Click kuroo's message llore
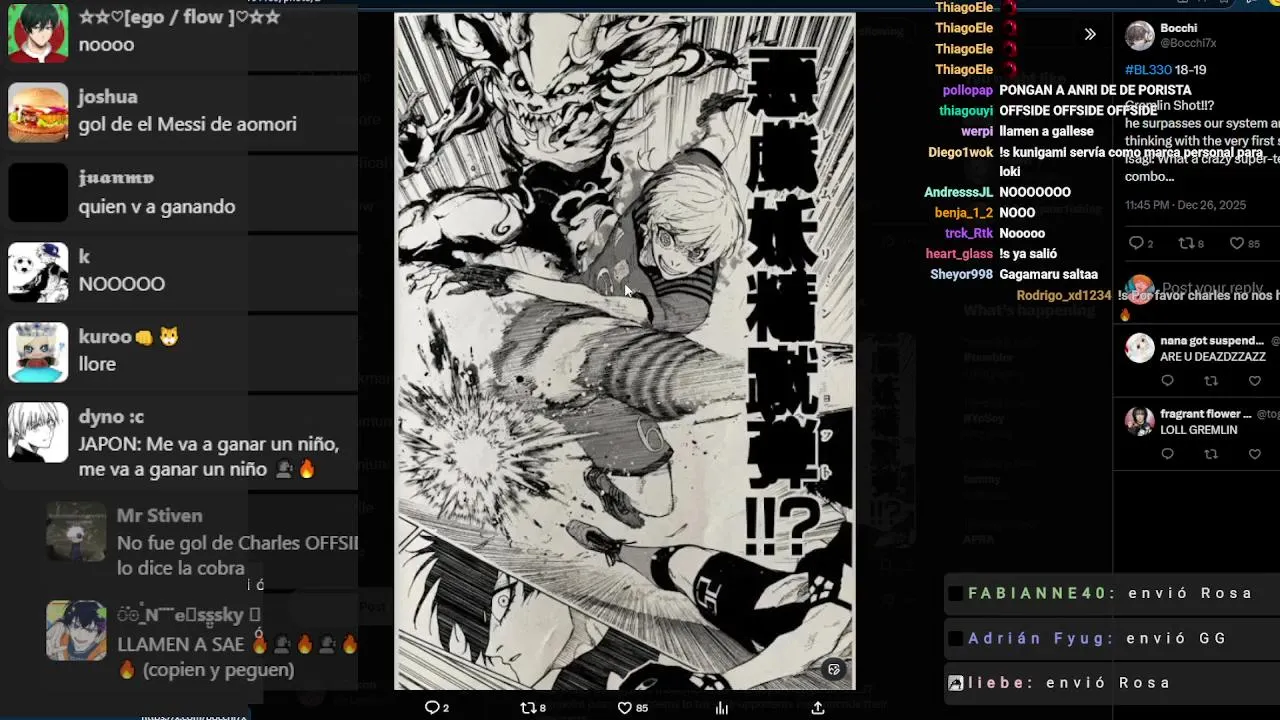The height and width of the screenshot is (720, 1280). pyautogui.click(x=97, y=364)
